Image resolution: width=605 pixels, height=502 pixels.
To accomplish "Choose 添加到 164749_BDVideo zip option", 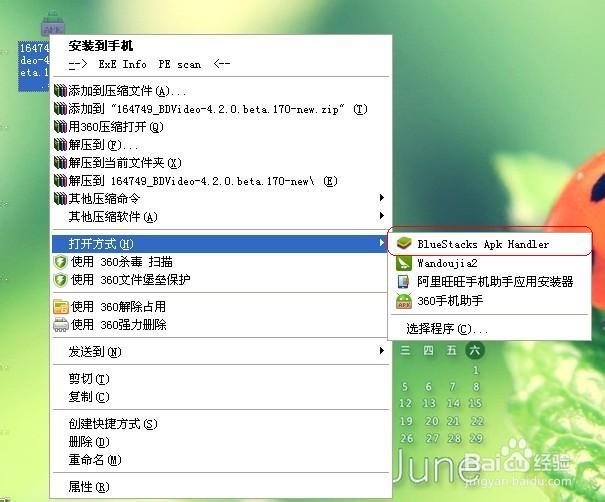I will [x=221, y=109].
